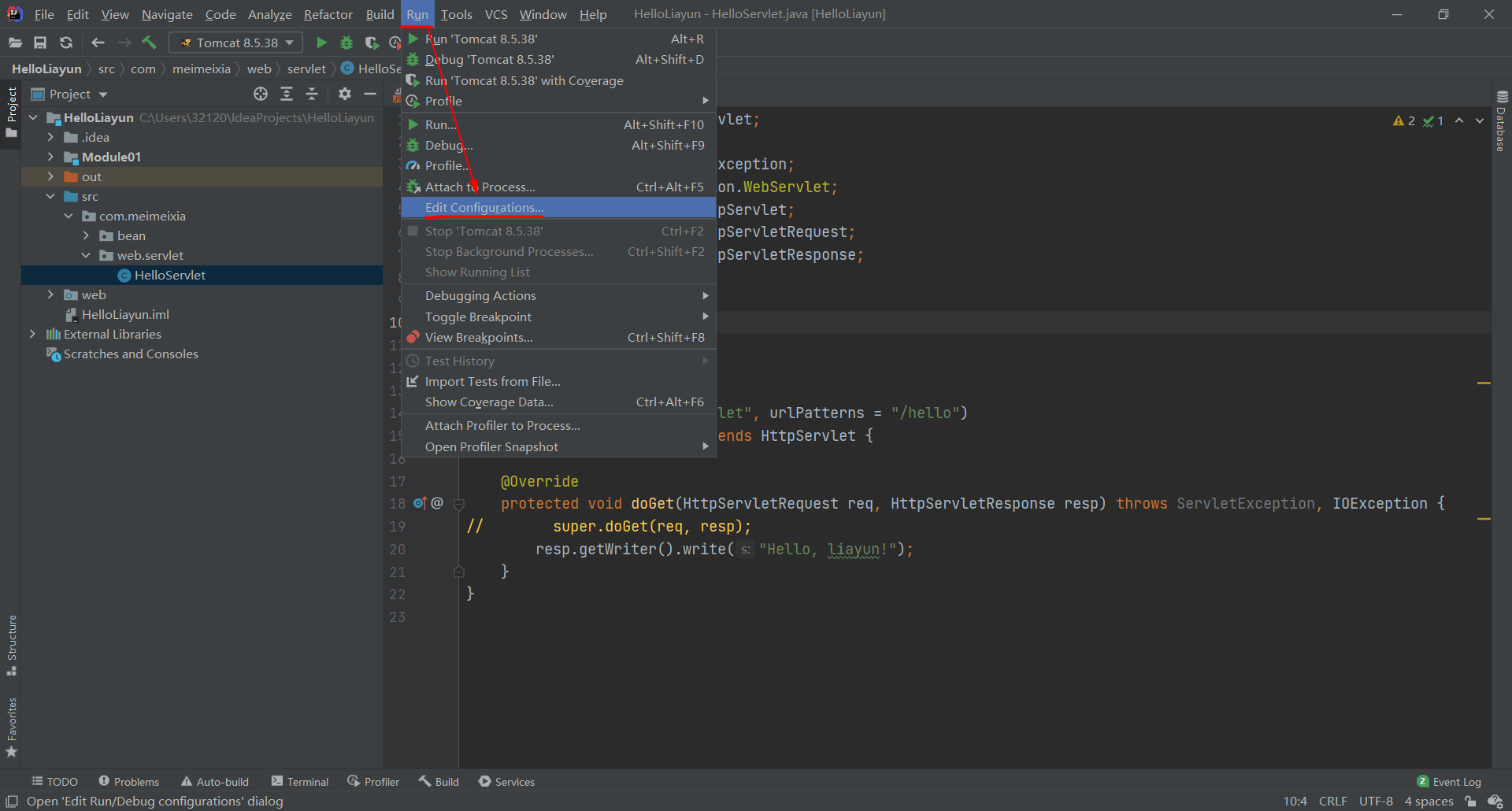
Task: Choose Run 'Tomcat 8.5.38' menu item
Action: point(558,39)
